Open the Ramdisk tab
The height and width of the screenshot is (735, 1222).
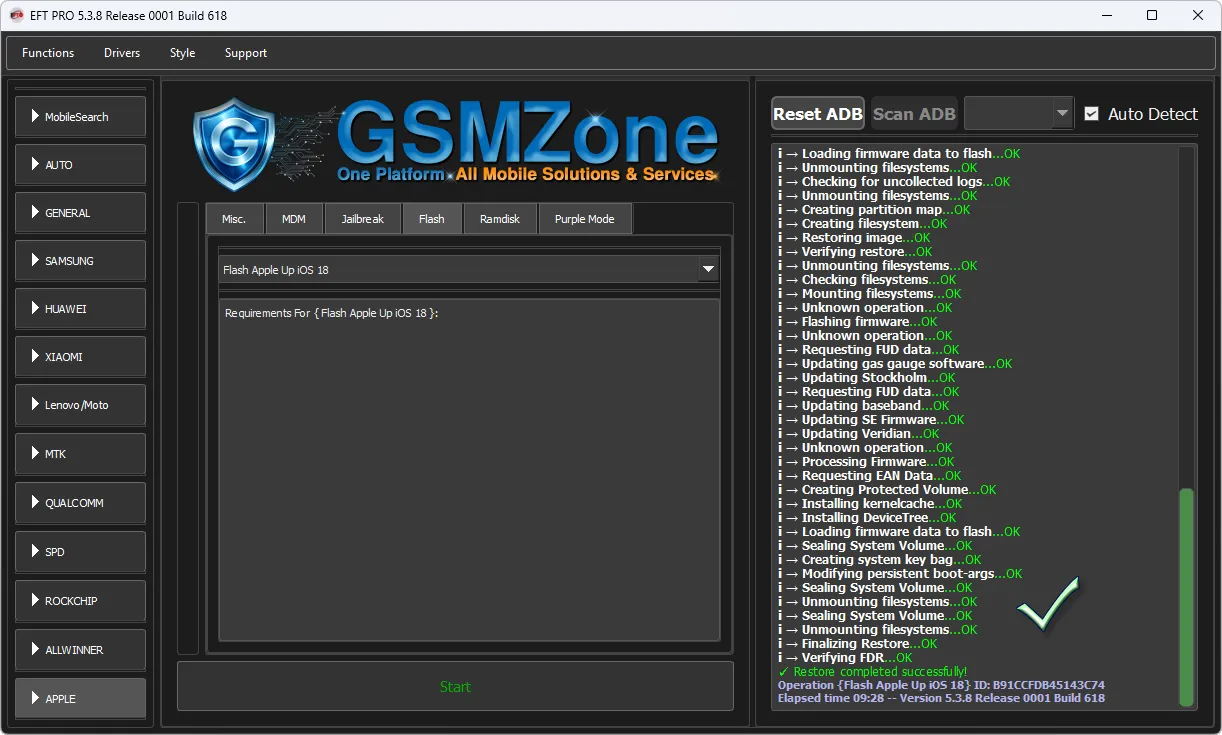[x=500, y=219]
